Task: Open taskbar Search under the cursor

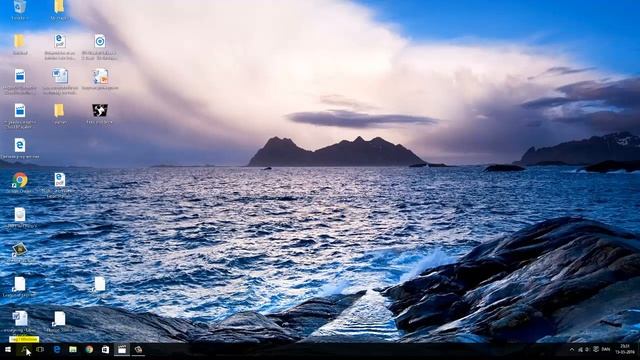Action: (x=24, y=350)
